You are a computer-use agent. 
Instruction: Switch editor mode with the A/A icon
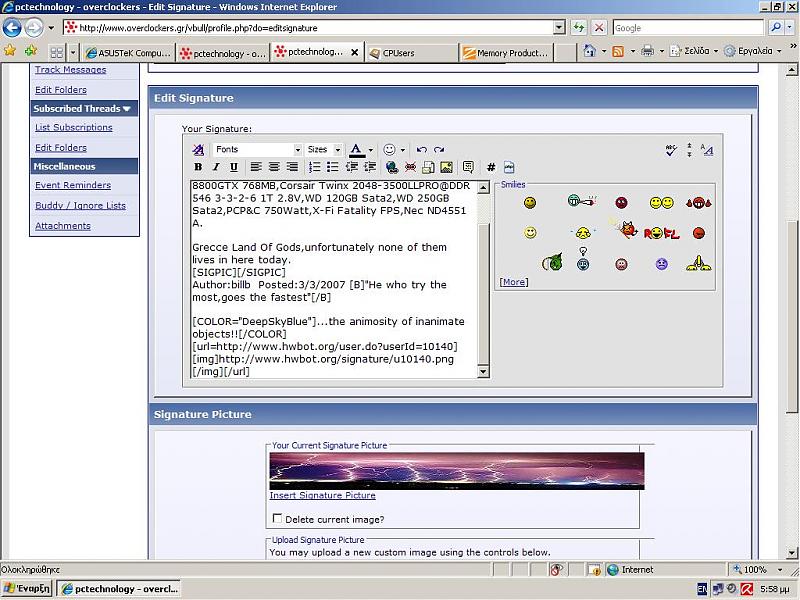pyautogui.click(x=707, y=149)
